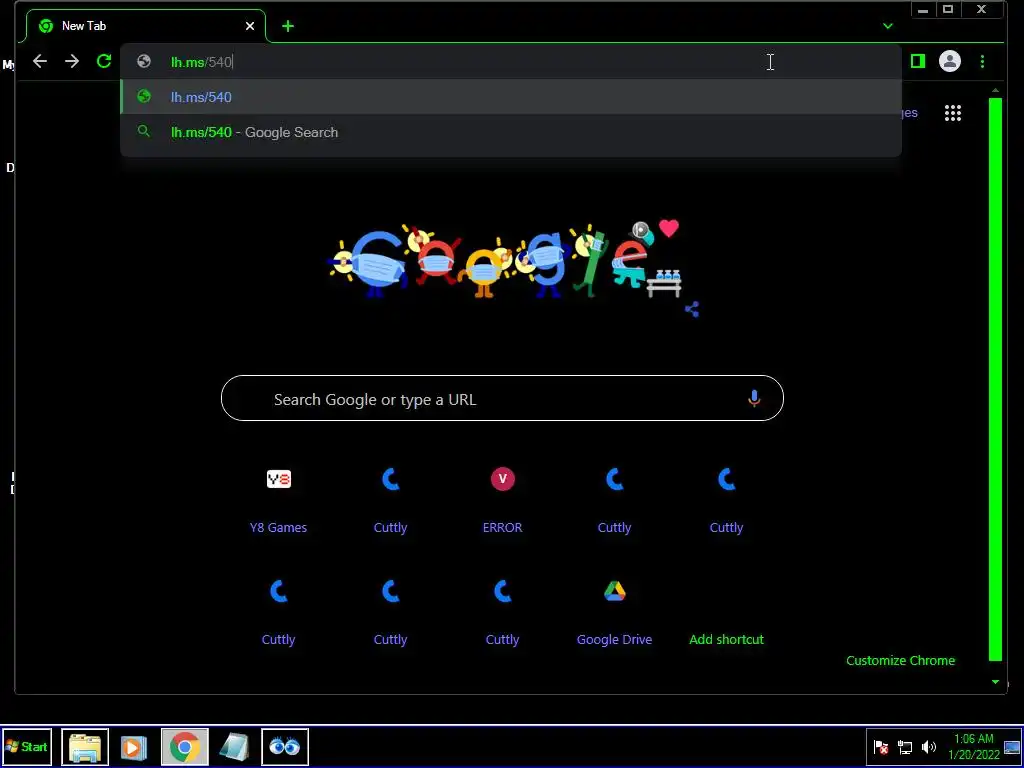Click the green vertical scrollbar
Viewport: 1024px width, 768px height.
pyautogui.click(x=995, y=379)
